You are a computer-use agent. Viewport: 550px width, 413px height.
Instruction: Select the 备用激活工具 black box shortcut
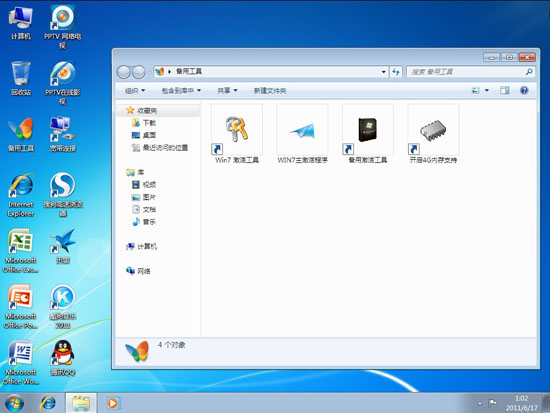(x=368, y=134)
